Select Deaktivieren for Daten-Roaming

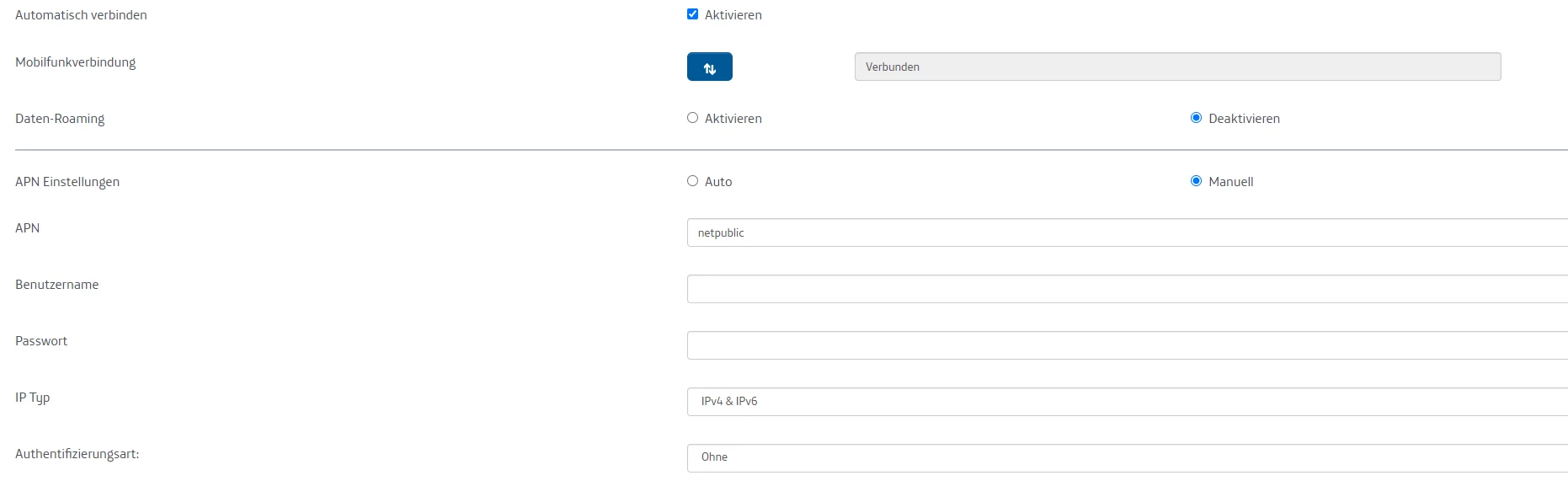tap(1196, 118)
